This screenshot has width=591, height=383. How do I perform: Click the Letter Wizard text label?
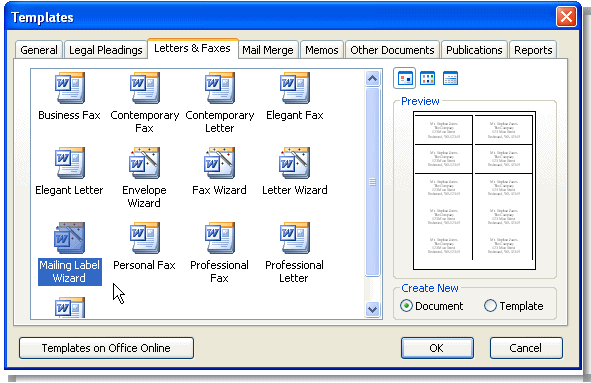point(295,190)
